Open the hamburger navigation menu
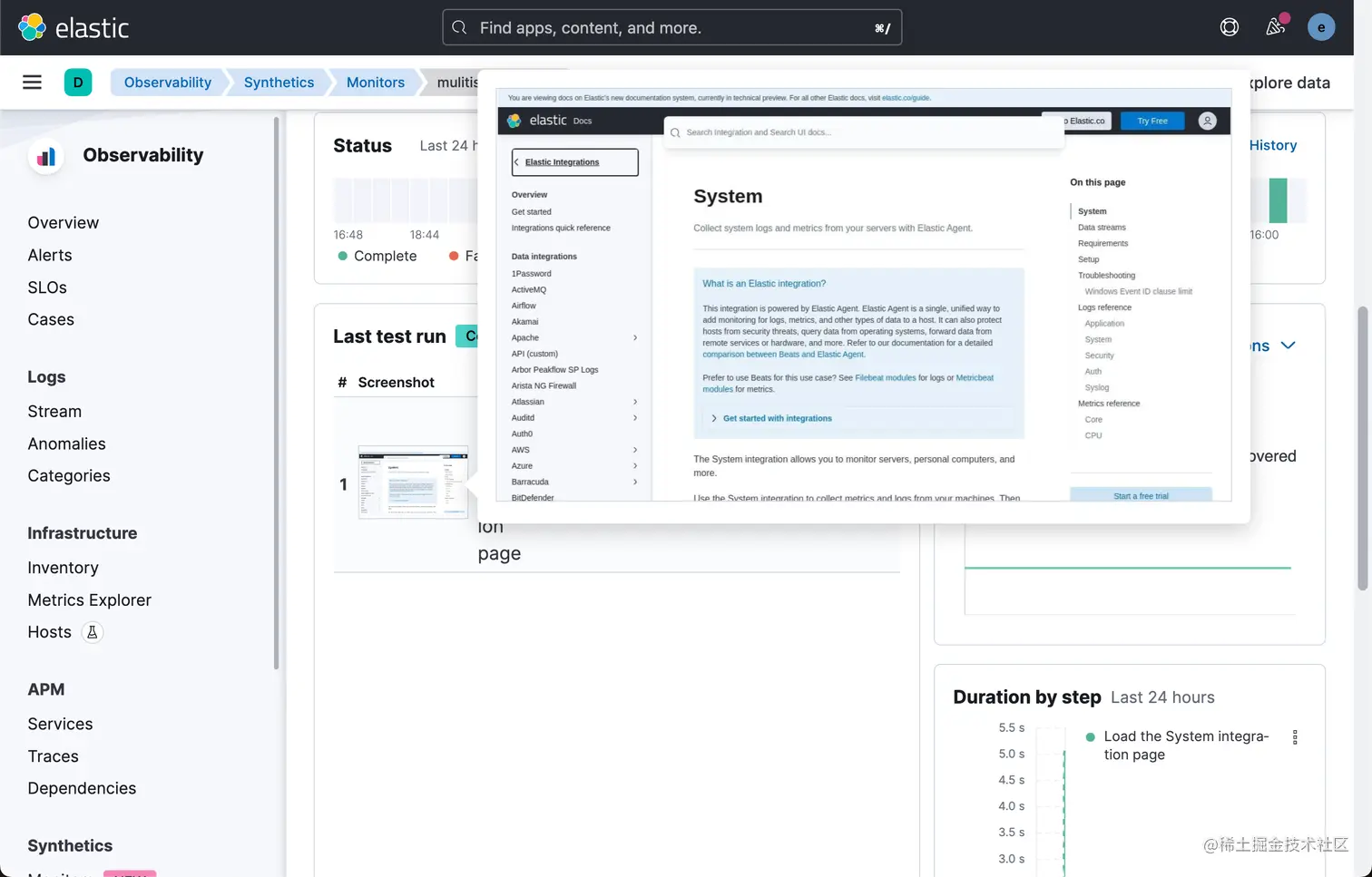Screen dimensions: 1372x877 click(32, 83)
